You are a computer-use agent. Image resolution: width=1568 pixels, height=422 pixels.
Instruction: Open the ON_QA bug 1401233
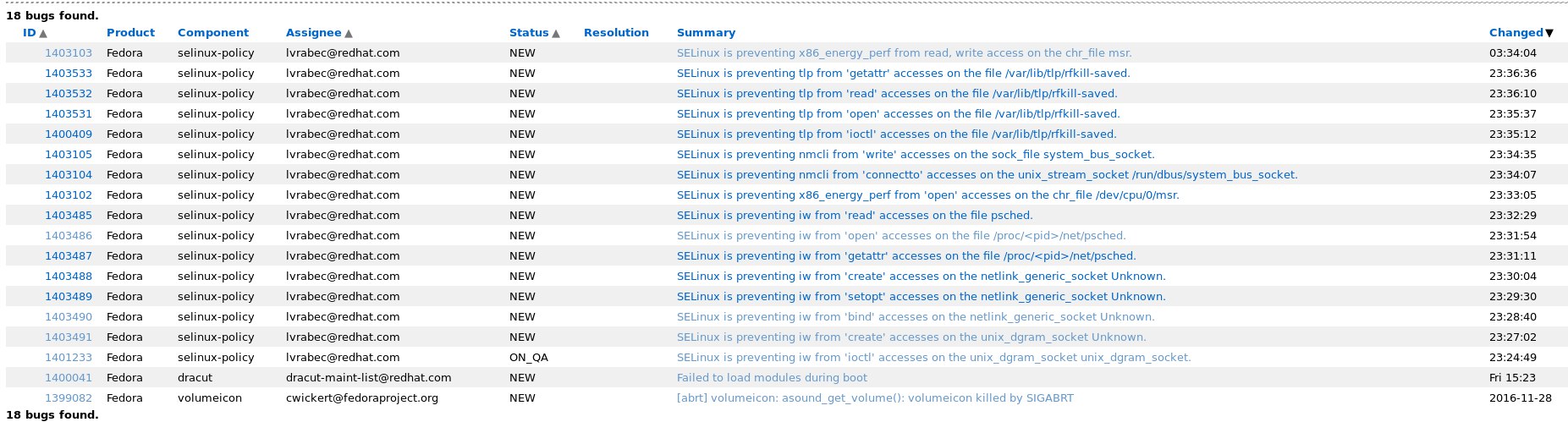(69, 357)
